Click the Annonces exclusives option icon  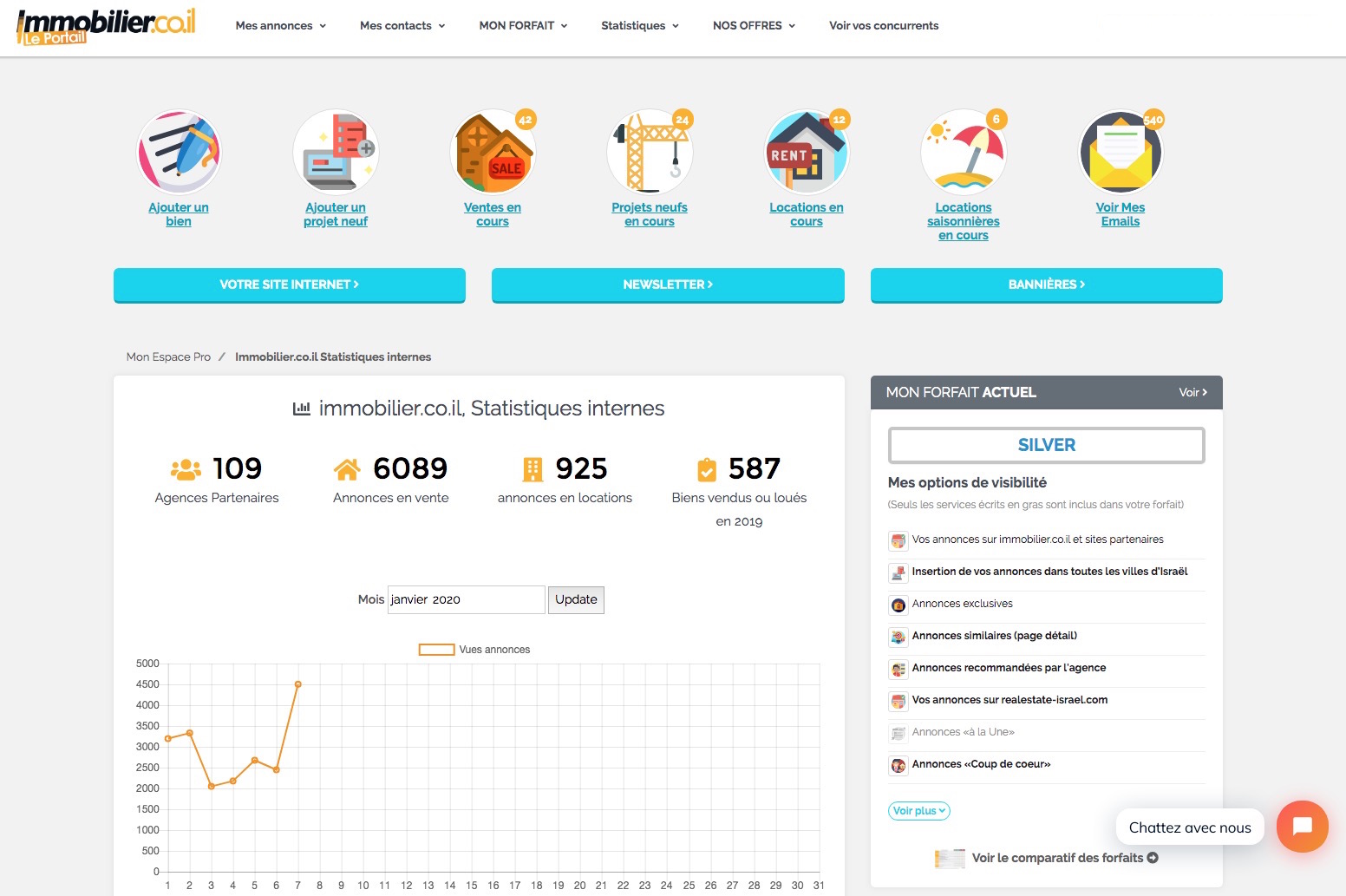click(898, 605)
